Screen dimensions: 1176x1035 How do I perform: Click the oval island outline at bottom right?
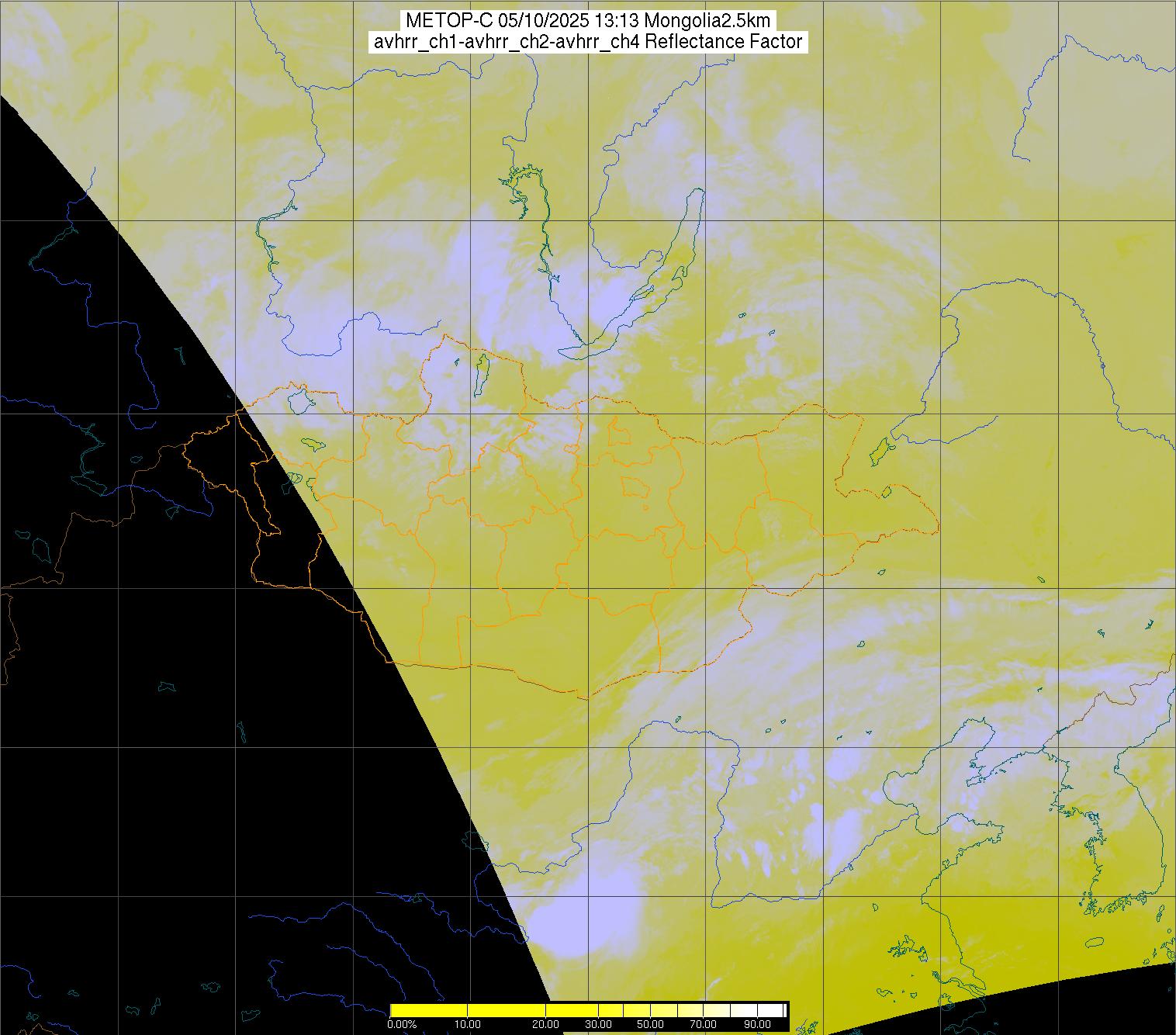1095,943
